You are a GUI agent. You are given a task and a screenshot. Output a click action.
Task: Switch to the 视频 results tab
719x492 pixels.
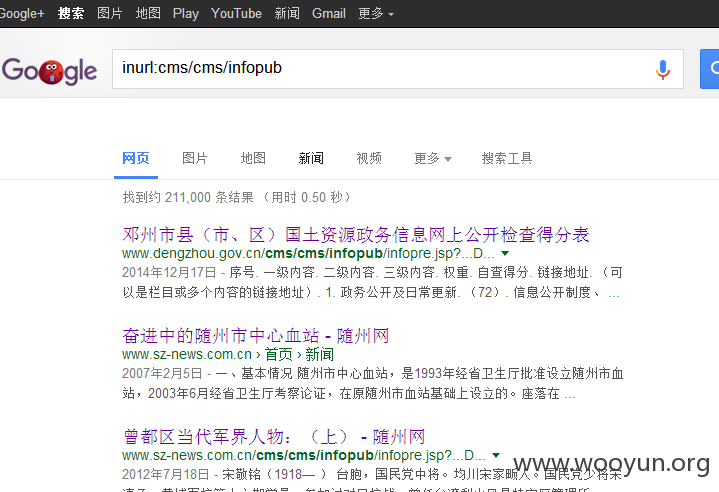[x=369, y=158]
